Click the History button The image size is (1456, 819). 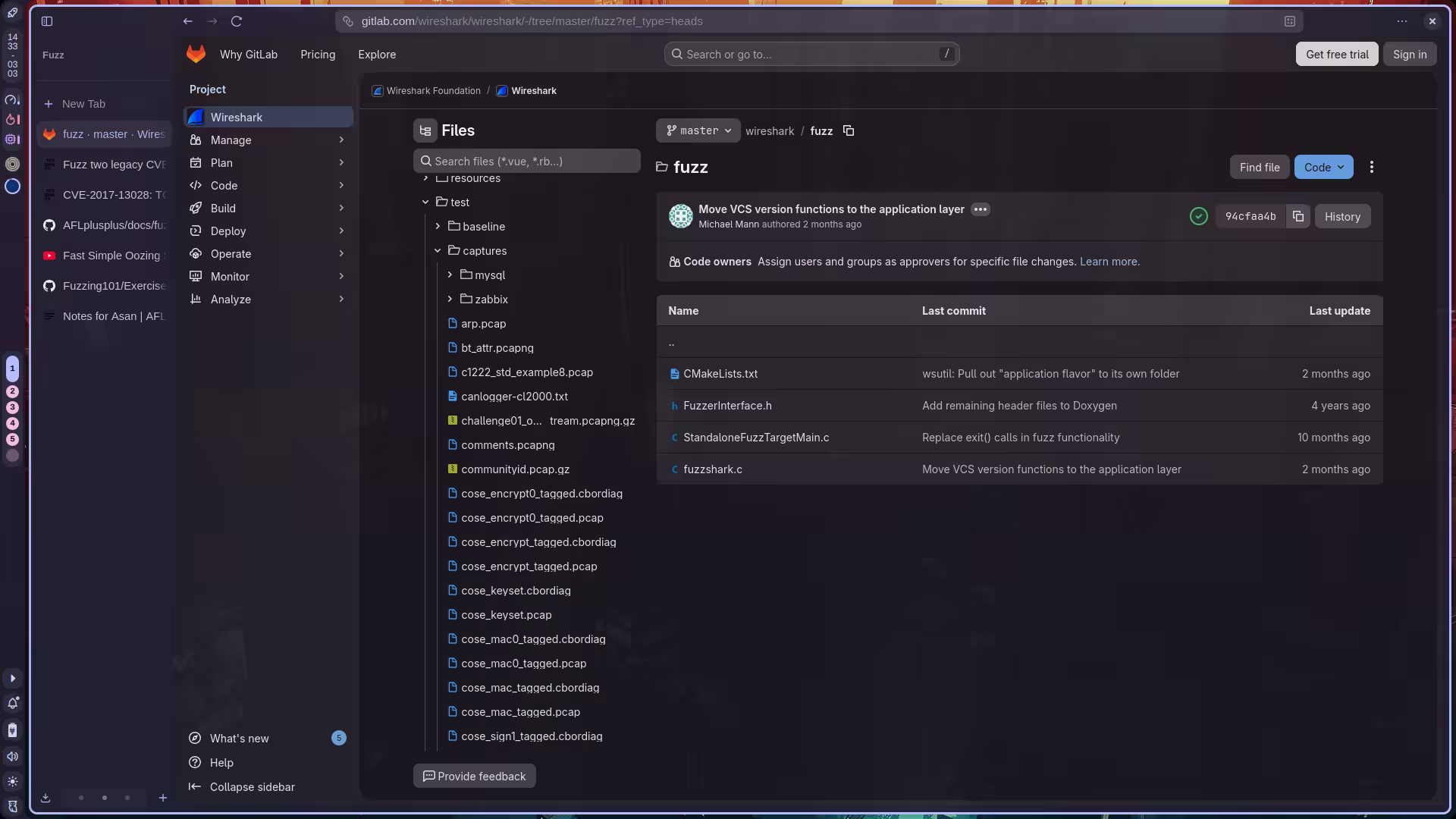point(1341,217)
